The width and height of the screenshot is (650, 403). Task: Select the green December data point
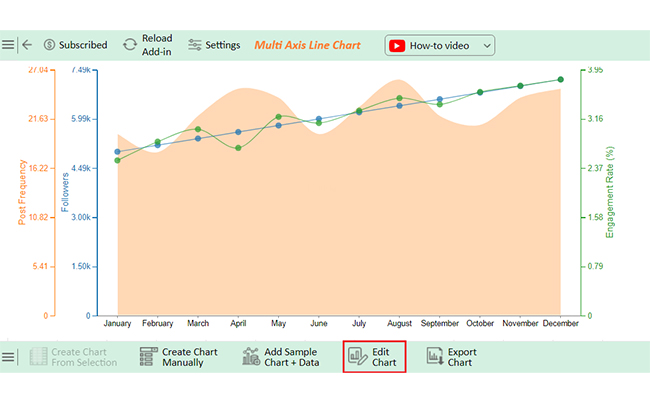click(560, 80)
